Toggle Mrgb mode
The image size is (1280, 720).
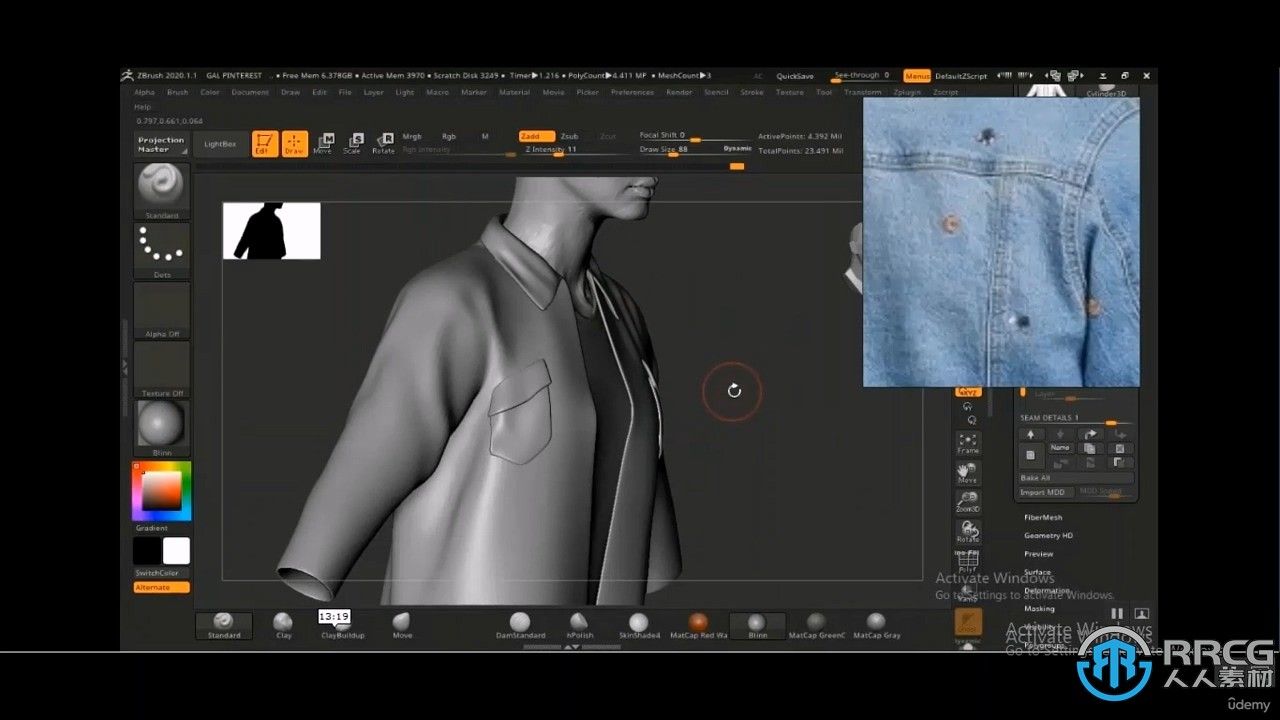pyautogui.click(x=412, y=136)
